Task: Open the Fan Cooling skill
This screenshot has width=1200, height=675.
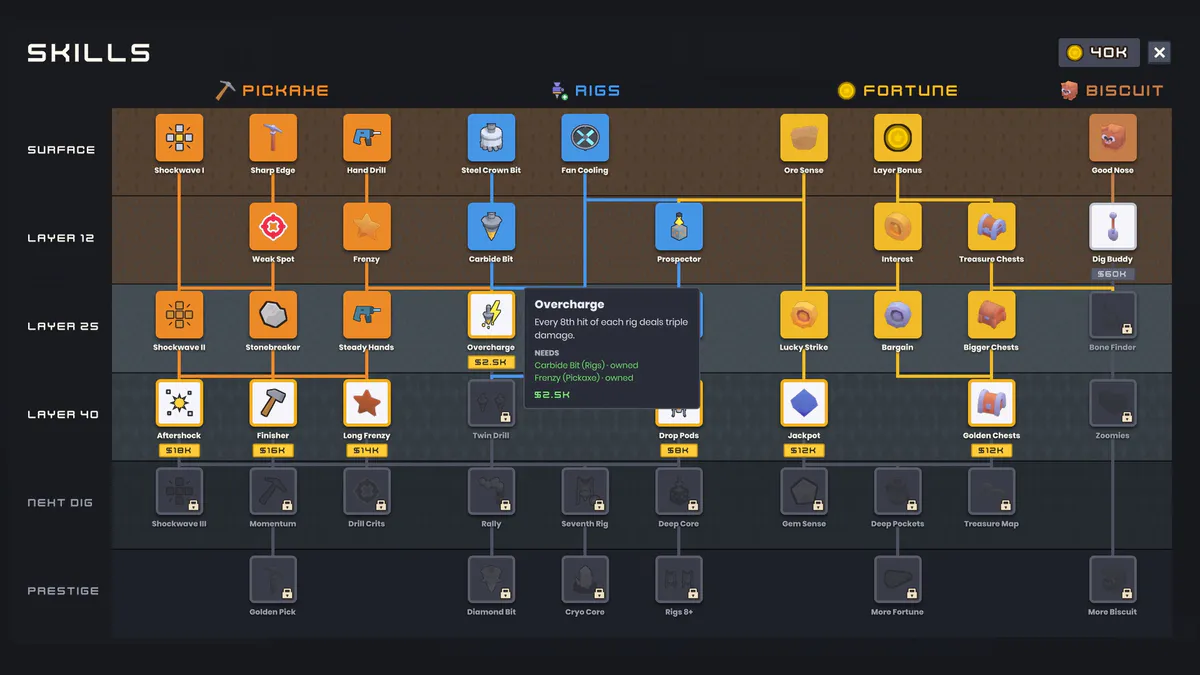Action: (x=585, y=138)
